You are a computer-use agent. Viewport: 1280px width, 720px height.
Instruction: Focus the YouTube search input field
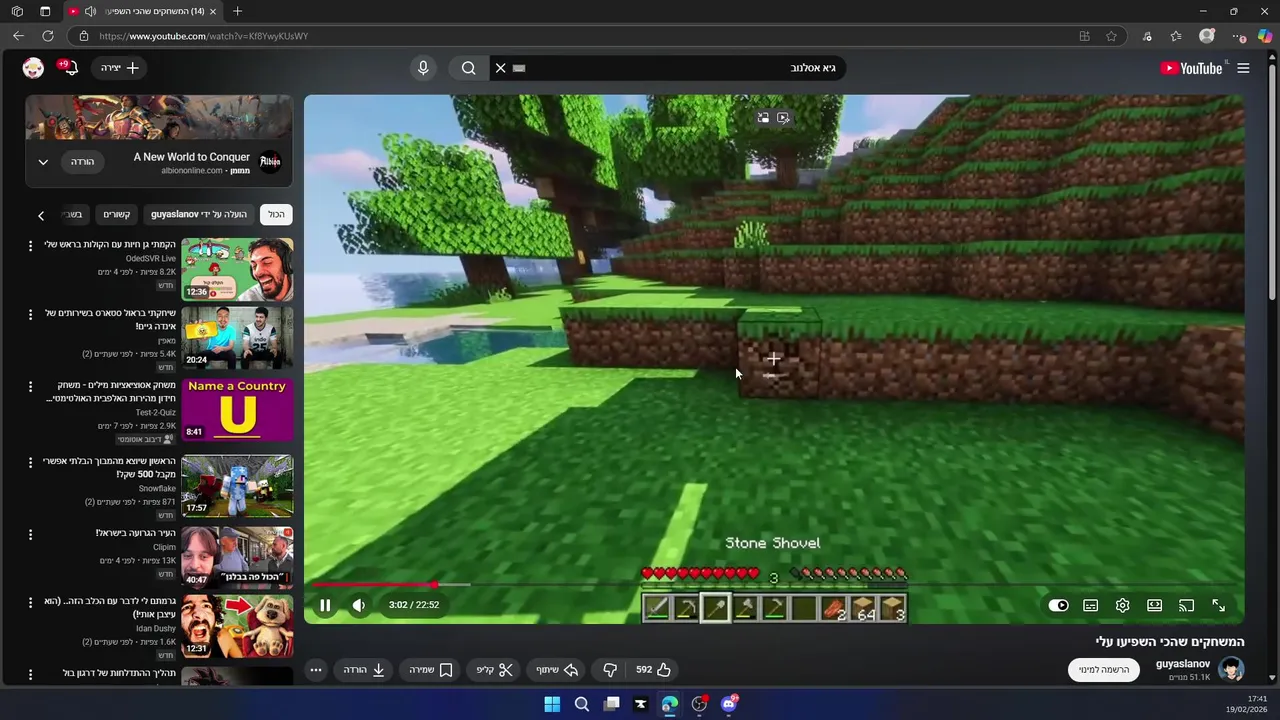[x=680, y=68]
